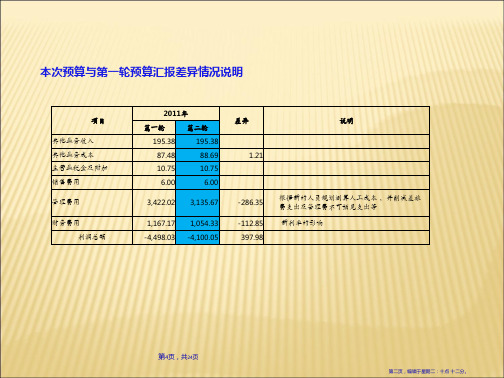Click the difference value -112.85
The image size is (504, 378).
241,223
